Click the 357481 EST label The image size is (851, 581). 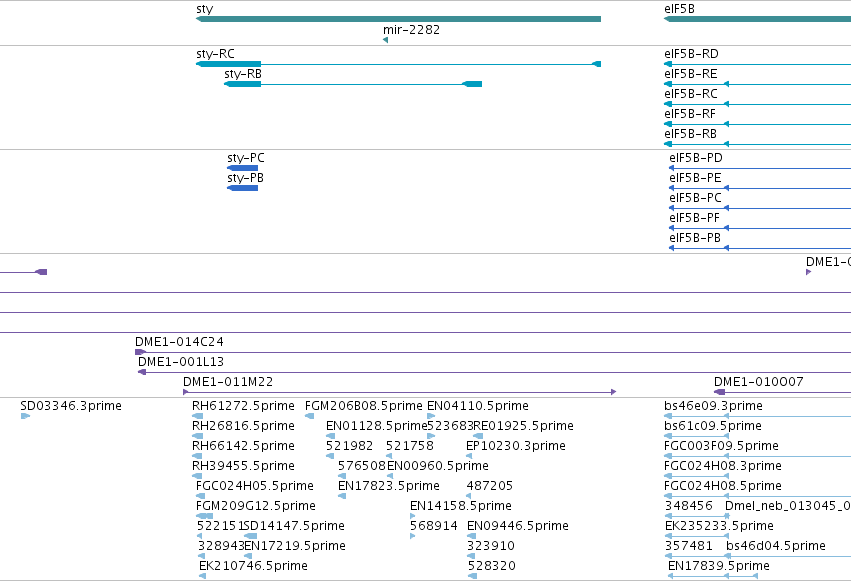(x=689, y=546)
